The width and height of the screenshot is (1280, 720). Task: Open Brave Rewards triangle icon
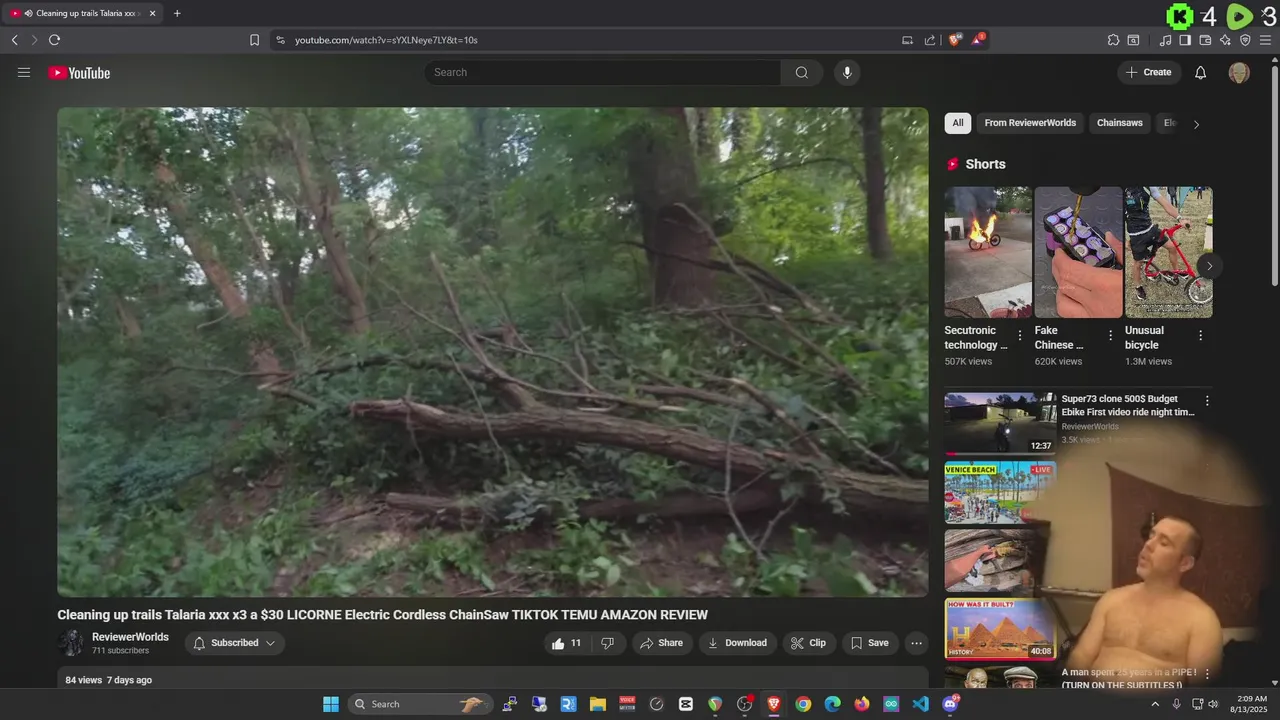point(979,40)
